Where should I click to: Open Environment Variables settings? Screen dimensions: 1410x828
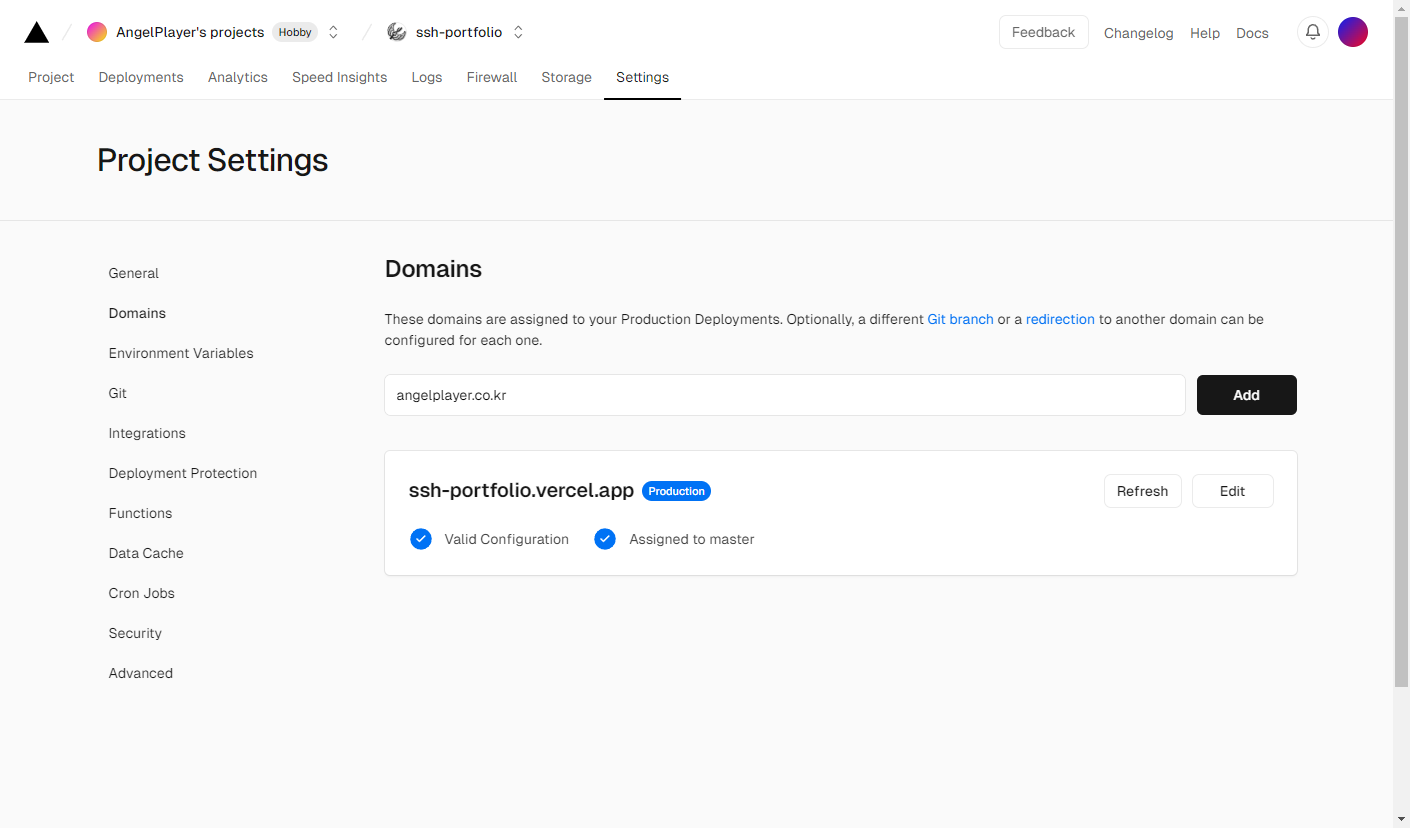[x=181, y=353]
